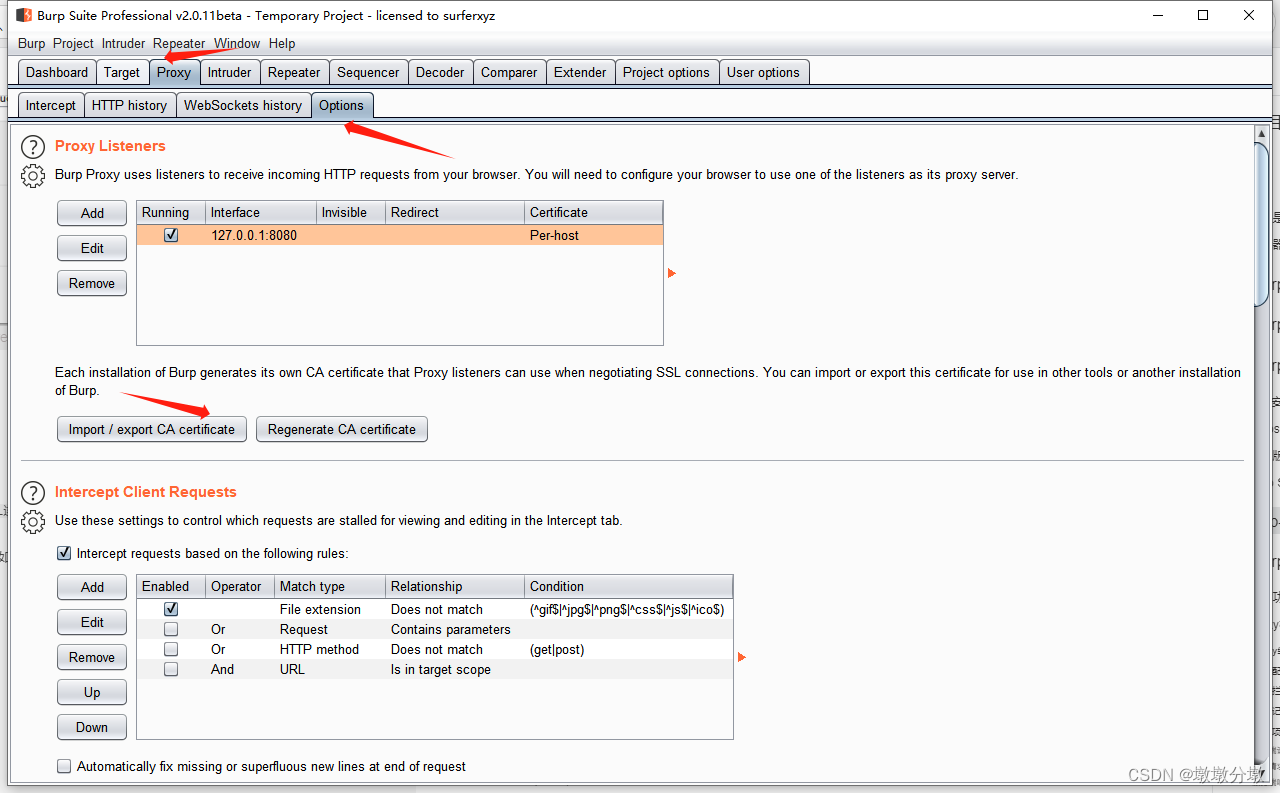This screenshot has height=793, width=1280.
Task: Open Proxy Listeners help question-mark icon
Action: point(33,147)
